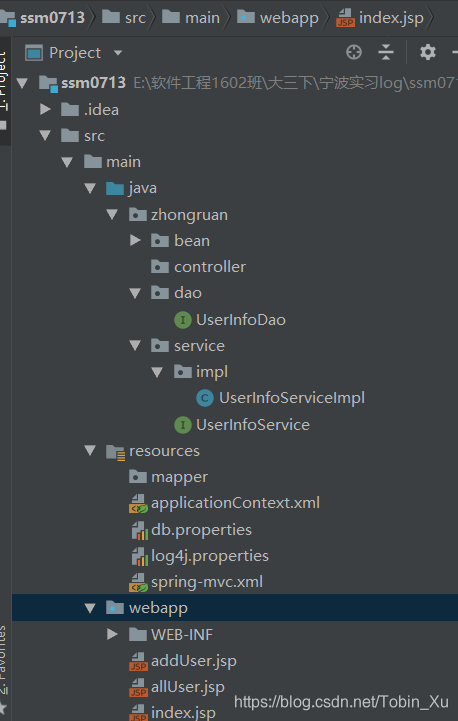
Task: Select the log4j.properties file name
Action: (210, 556)
